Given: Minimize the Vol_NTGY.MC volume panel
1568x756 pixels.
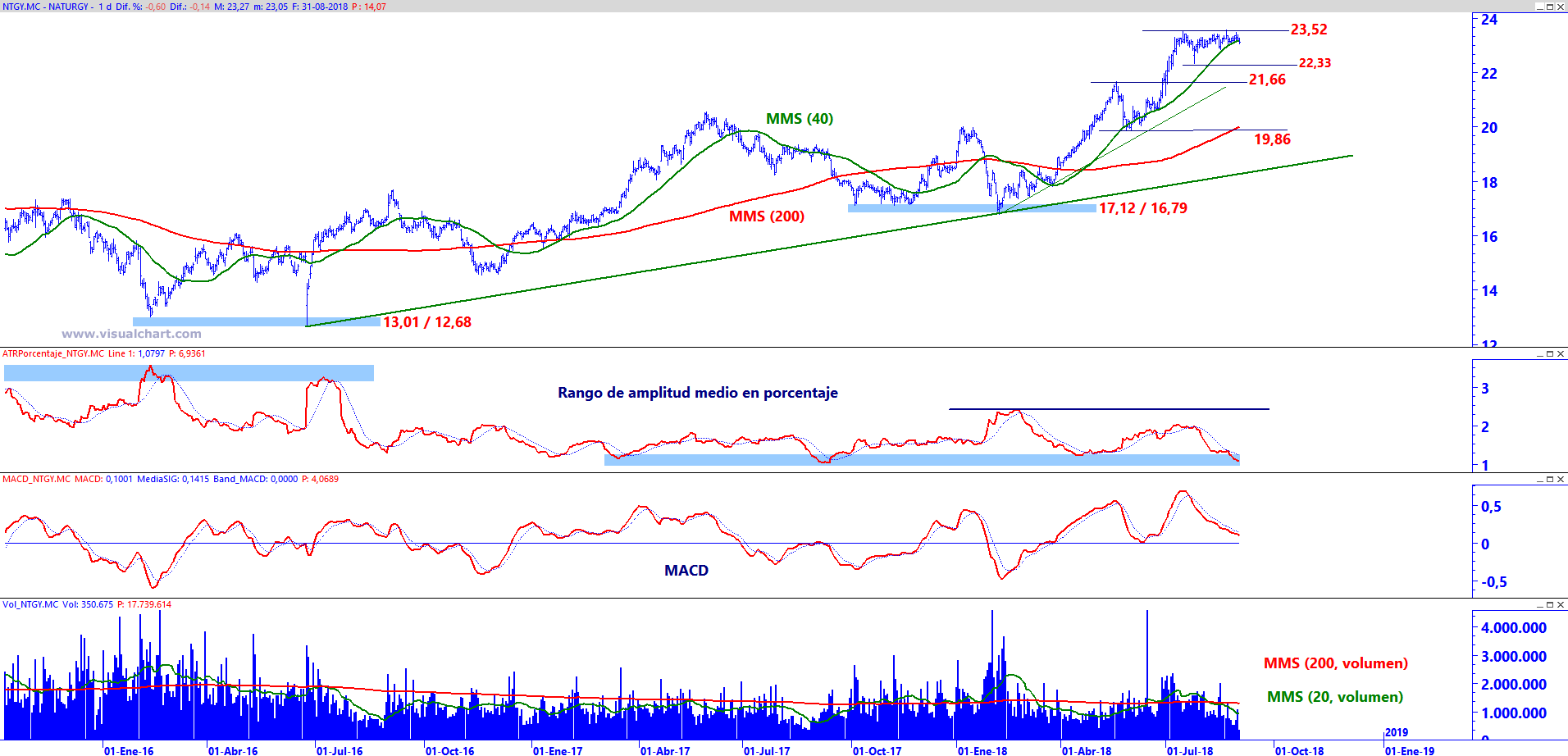Looking at the screenshot, I should point(1539,604).
